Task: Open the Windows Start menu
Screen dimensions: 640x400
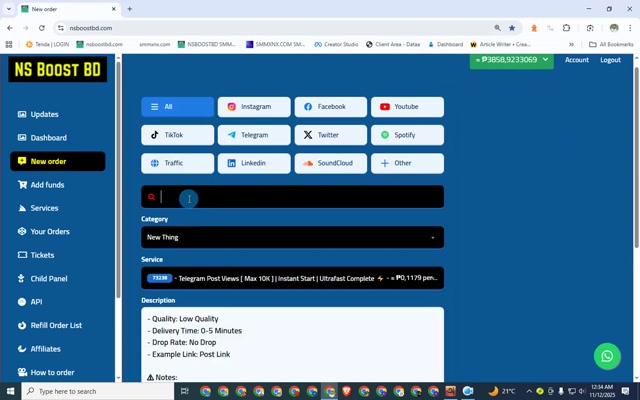Action: pyautogui.click(x=11, y=391)
